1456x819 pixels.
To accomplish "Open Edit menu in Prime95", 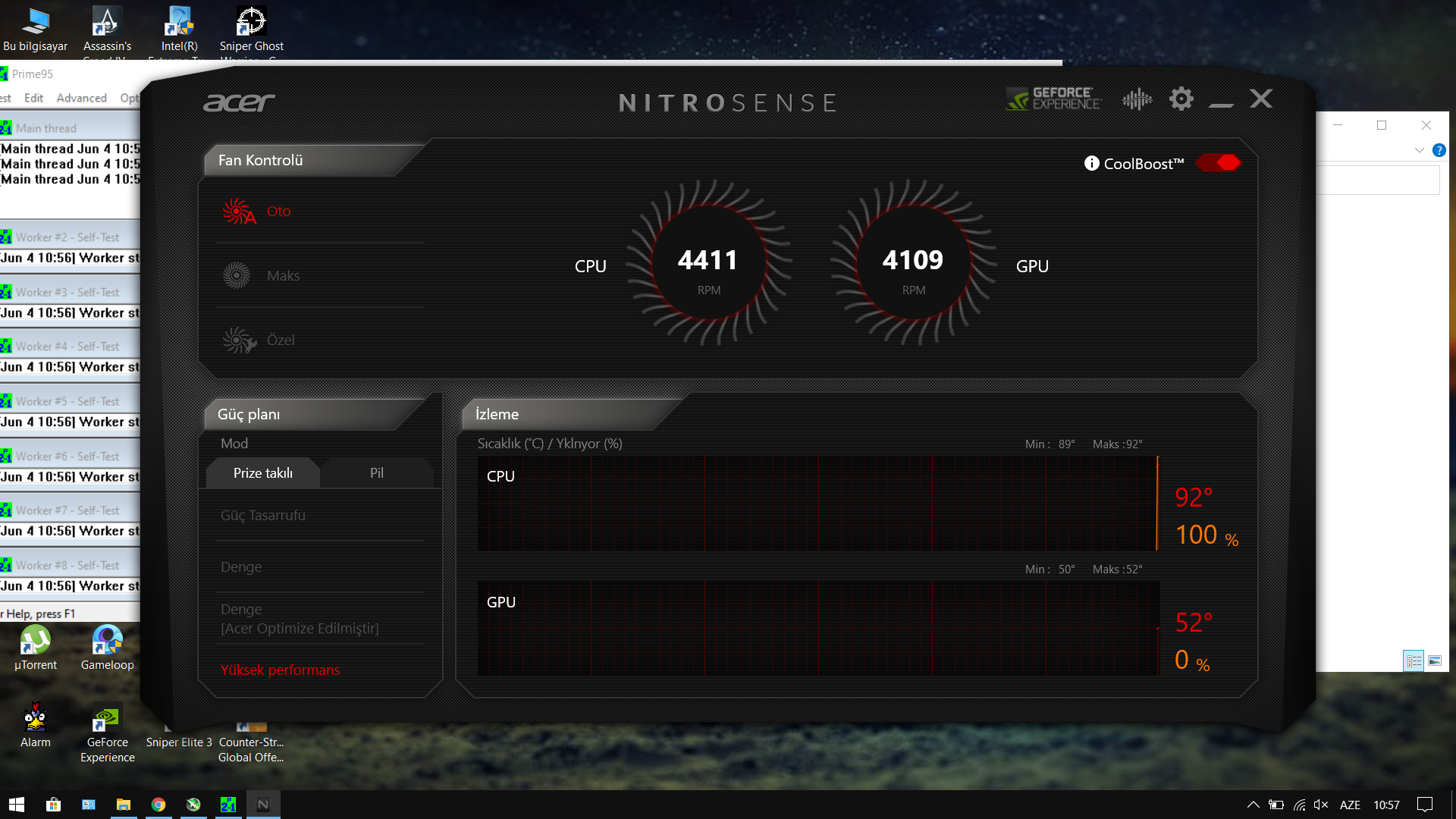I will pos(33,98).
